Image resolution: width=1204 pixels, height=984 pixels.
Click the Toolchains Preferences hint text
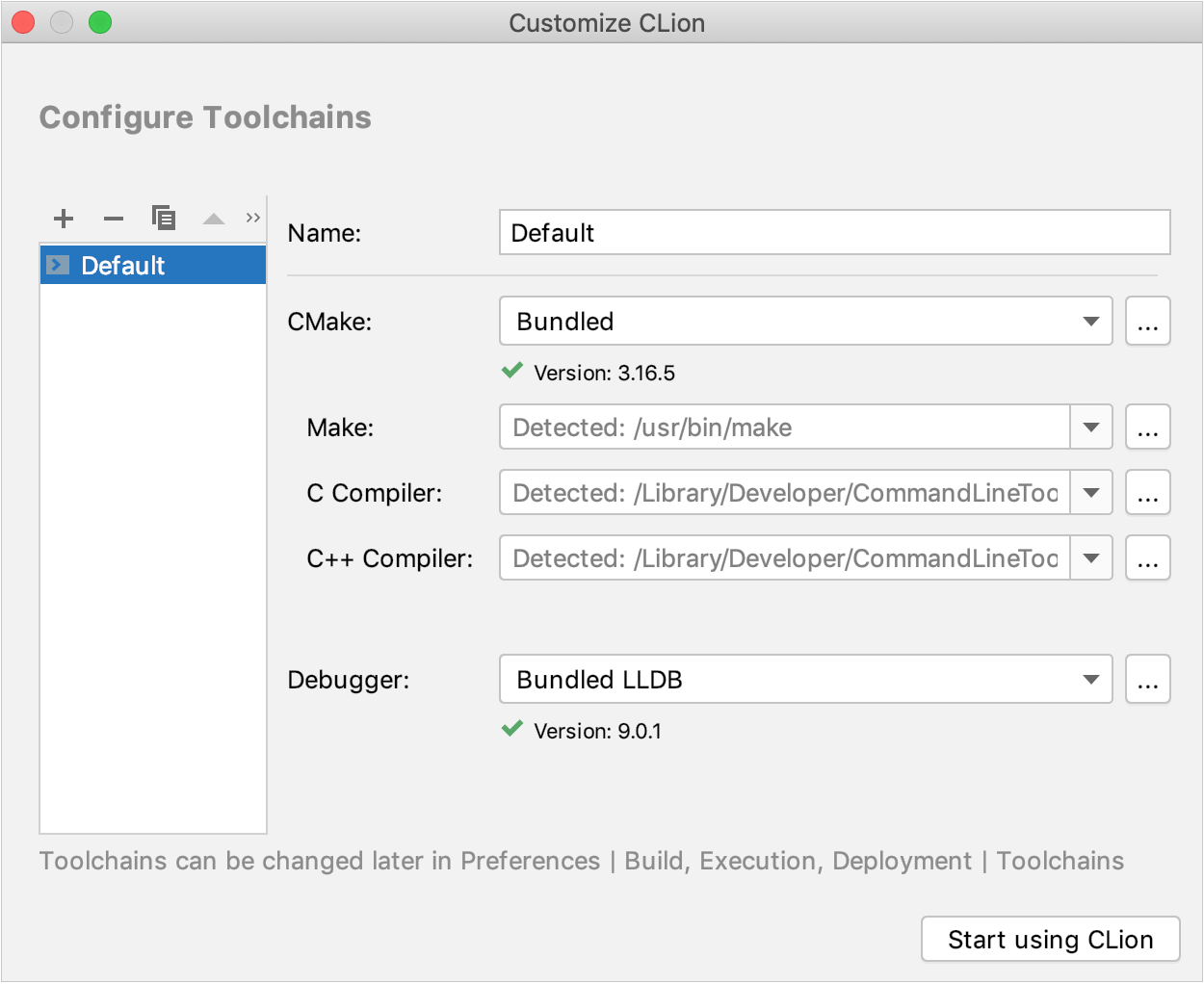582,861
